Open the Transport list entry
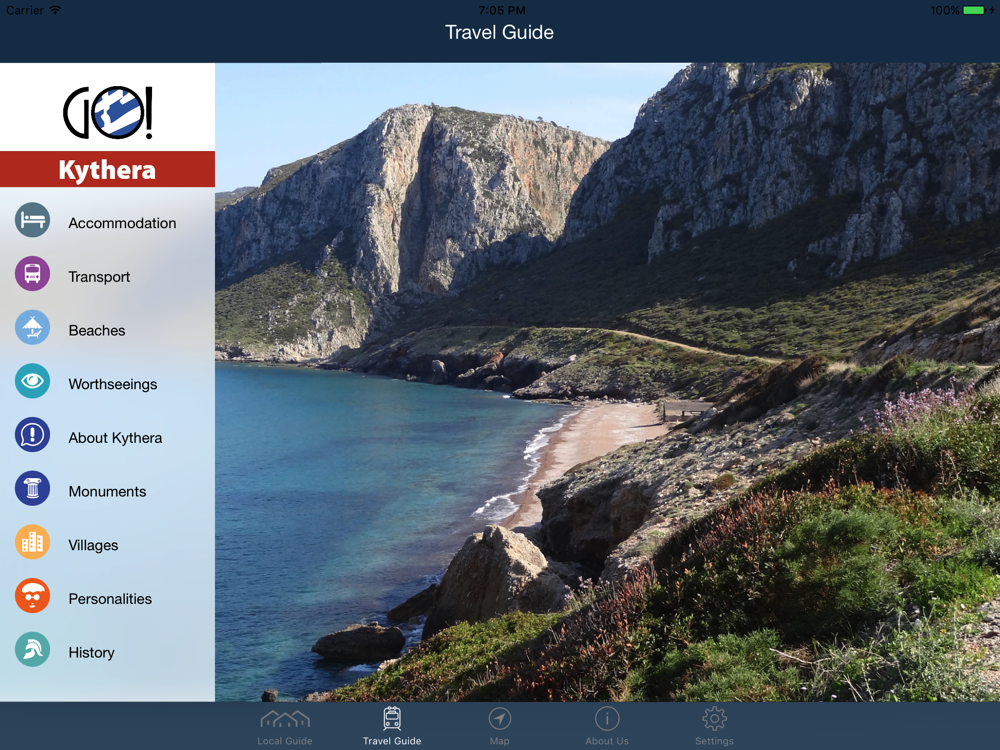 click(107, 276)
